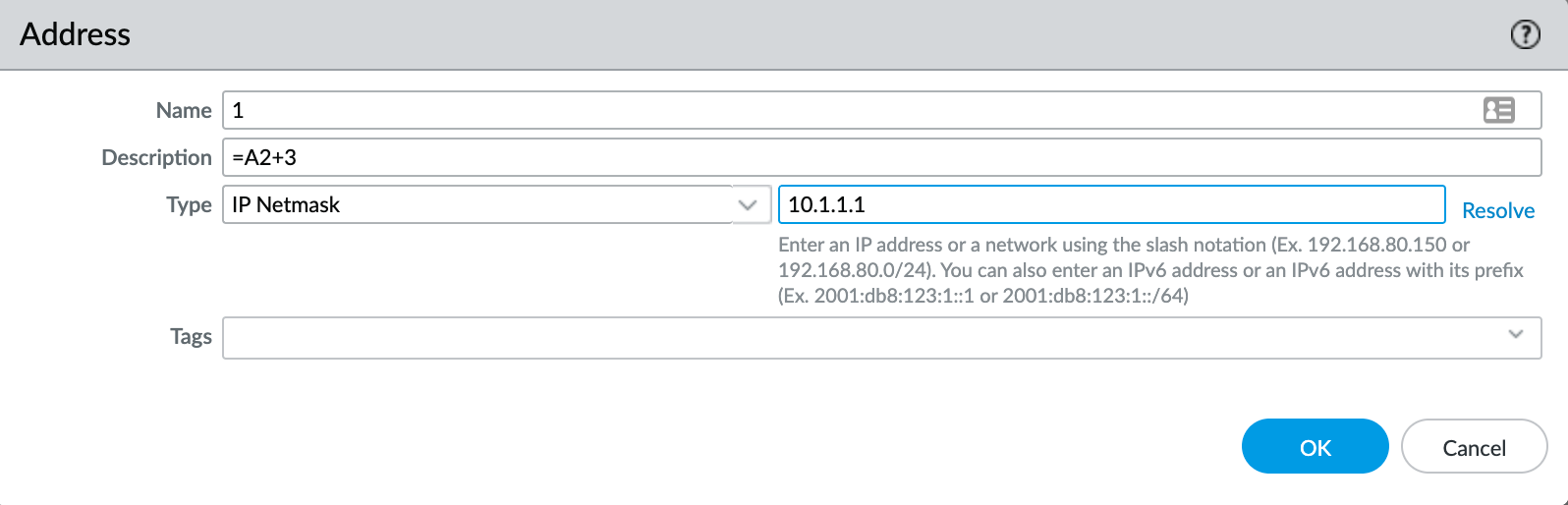This screenshot has width=1568, height=505.
Task: Click the Name field label
Action: (x=184, y=110)
